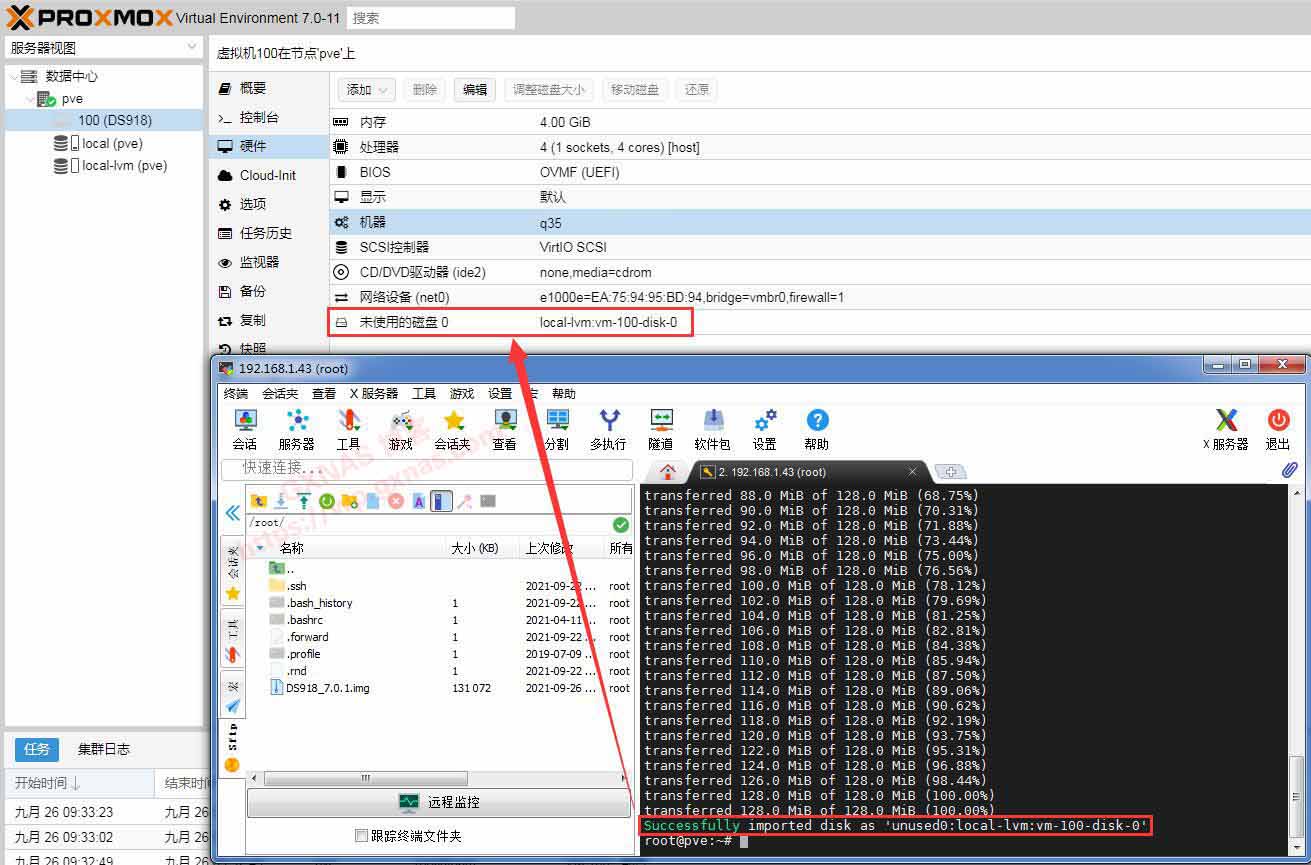Open the 软件包 packages tool
This screenshot has height=865, width=1311.
pyautogui.click(x=712, y=429)
